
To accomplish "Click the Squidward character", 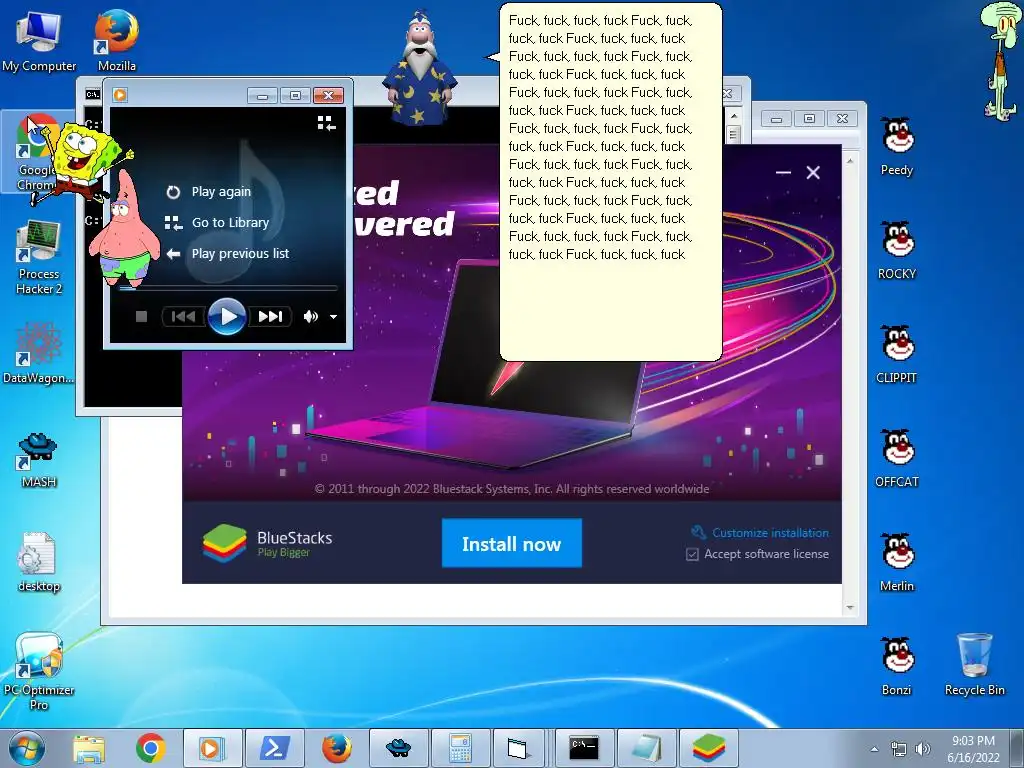I will point(999,62).
